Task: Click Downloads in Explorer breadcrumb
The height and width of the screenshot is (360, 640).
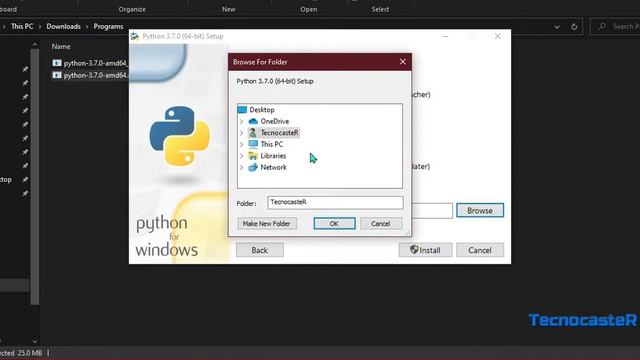Action: pyautogui.click(x=63, y=27)
